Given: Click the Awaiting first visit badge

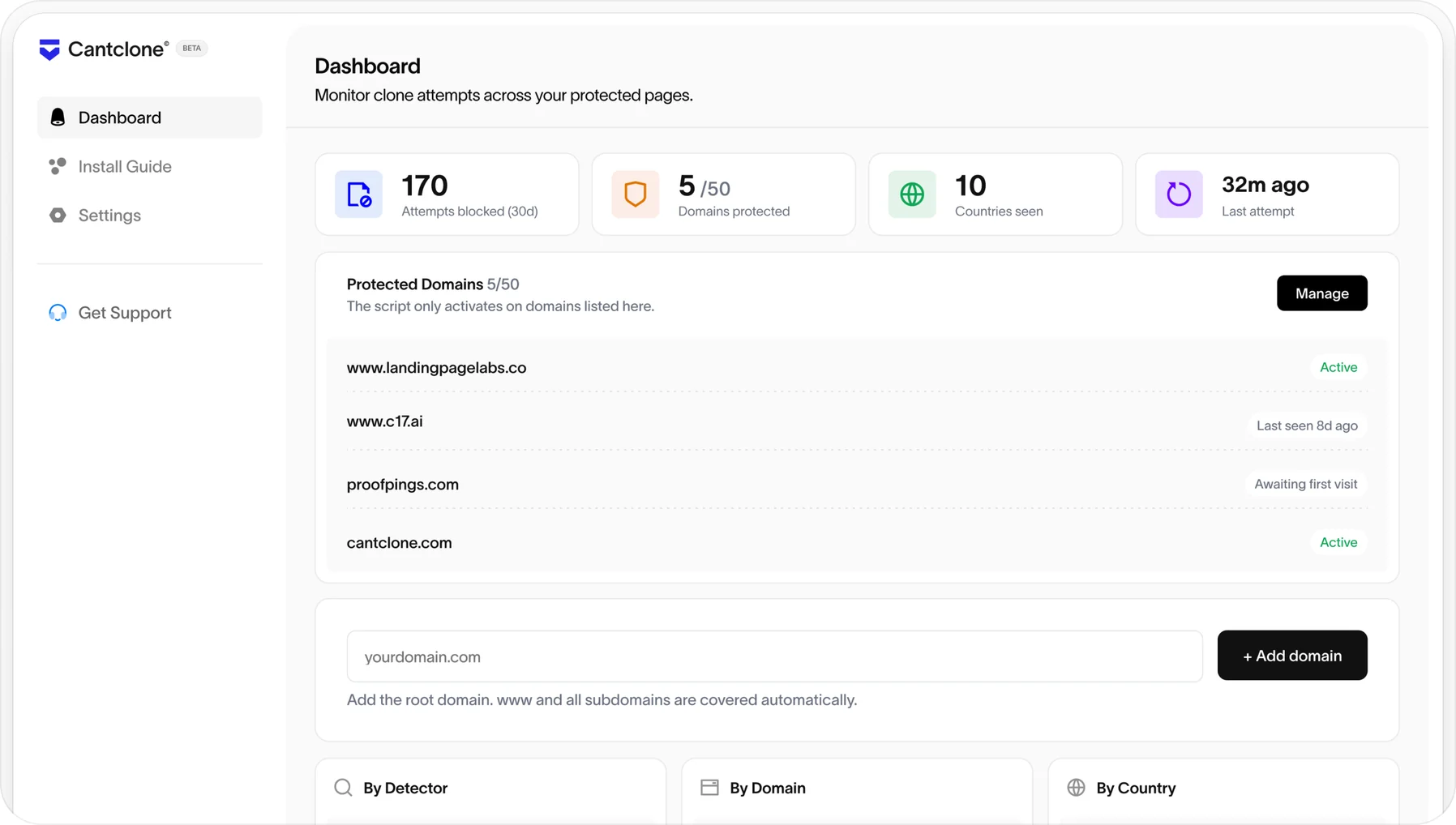Looking at the screenshot, I should [x=1305, y=484].
